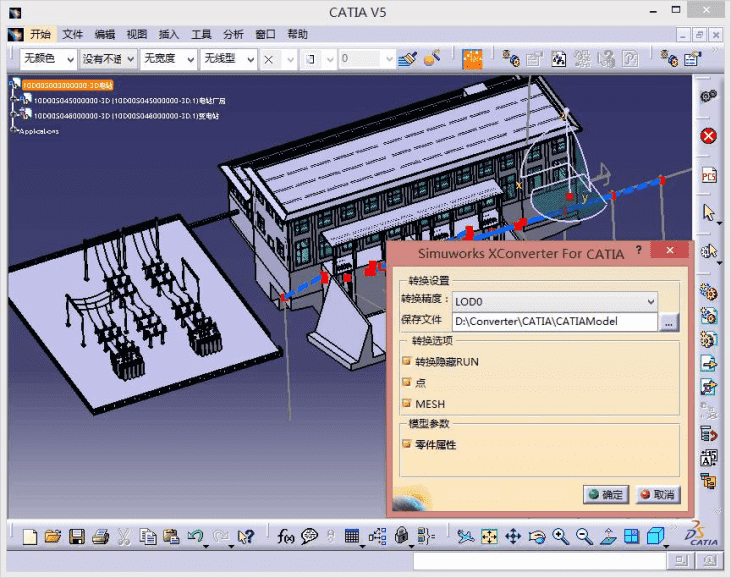Click the Shading view cube icon

tap(655, 537)
